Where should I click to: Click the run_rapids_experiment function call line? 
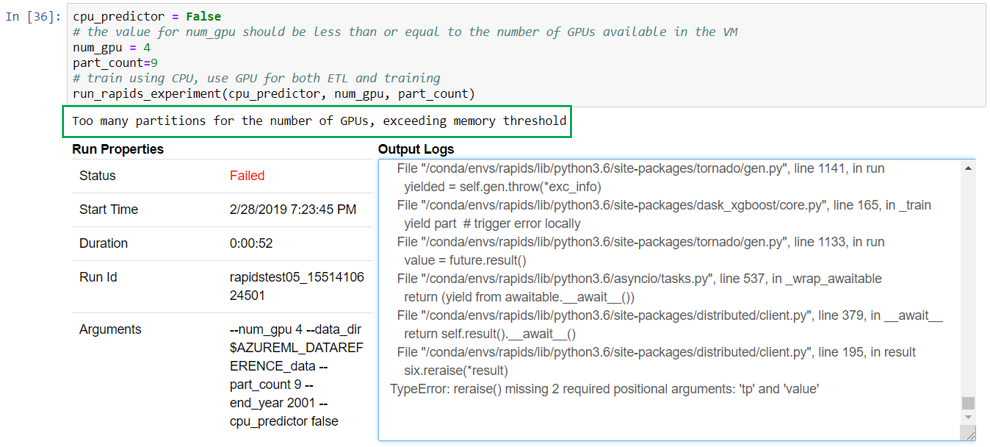[x=273, y=93]
